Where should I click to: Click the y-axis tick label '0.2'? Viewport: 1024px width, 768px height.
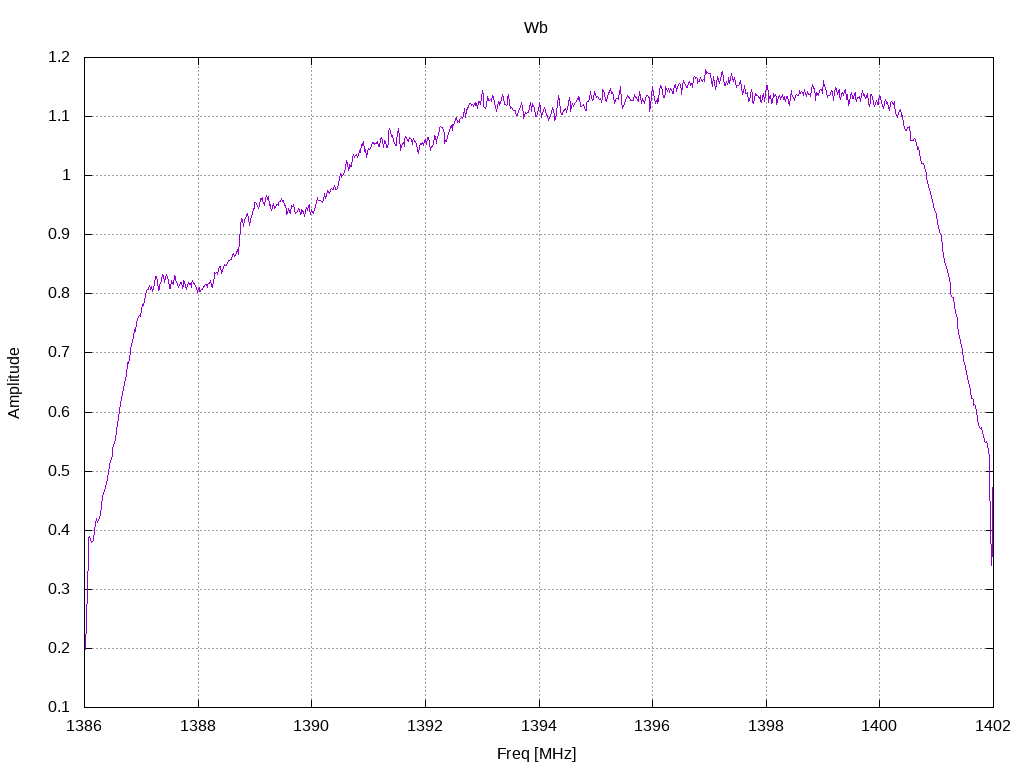[59, 648]
